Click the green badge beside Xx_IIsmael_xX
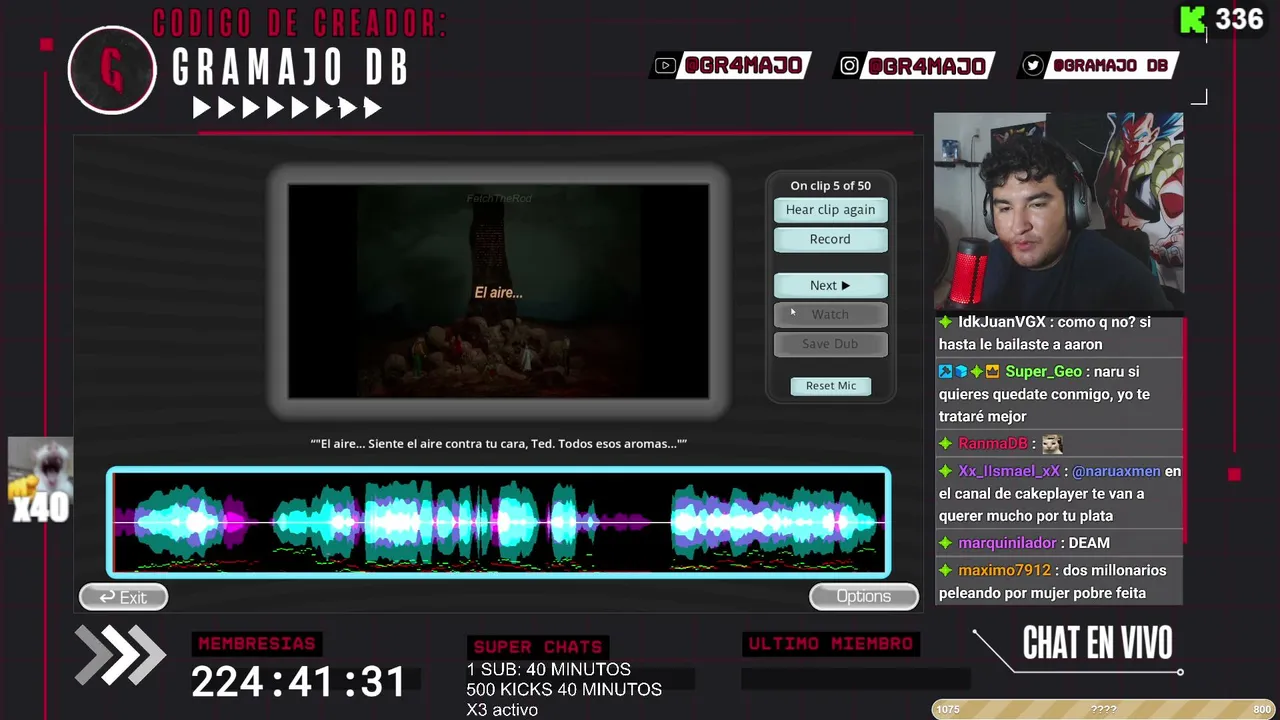1280x720 pixels. [x=945, y=471]
